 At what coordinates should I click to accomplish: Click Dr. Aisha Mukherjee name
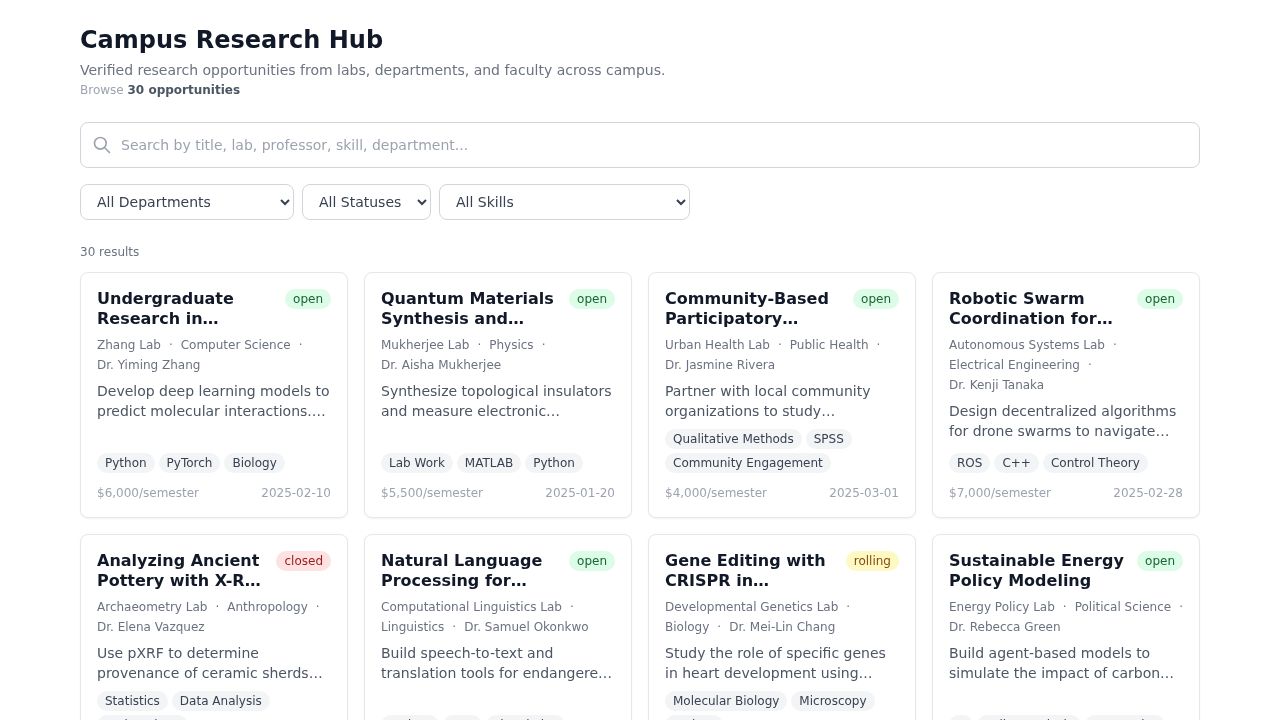pos(441,365)
